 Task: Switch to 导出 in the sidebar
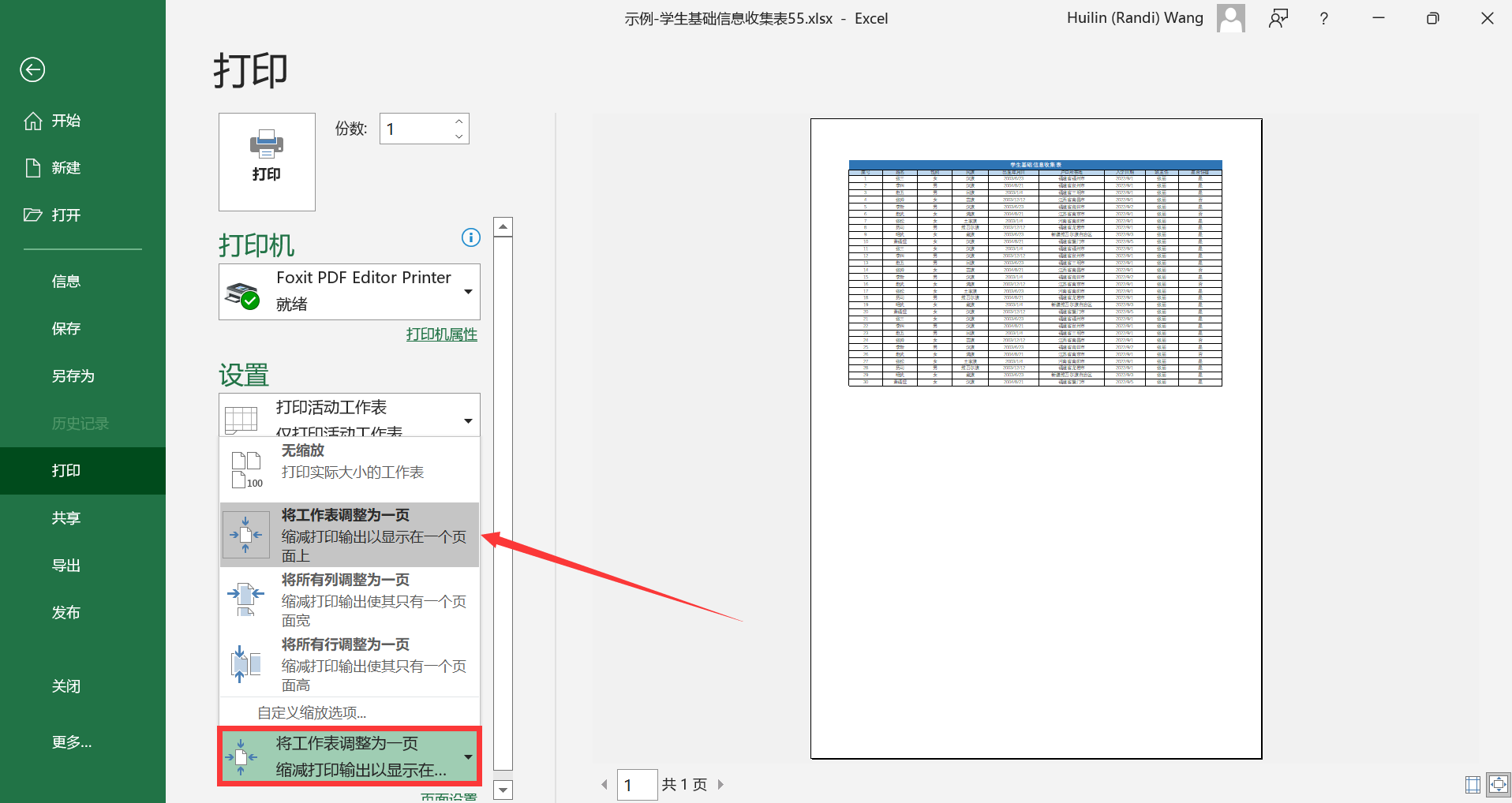[65, 564]
